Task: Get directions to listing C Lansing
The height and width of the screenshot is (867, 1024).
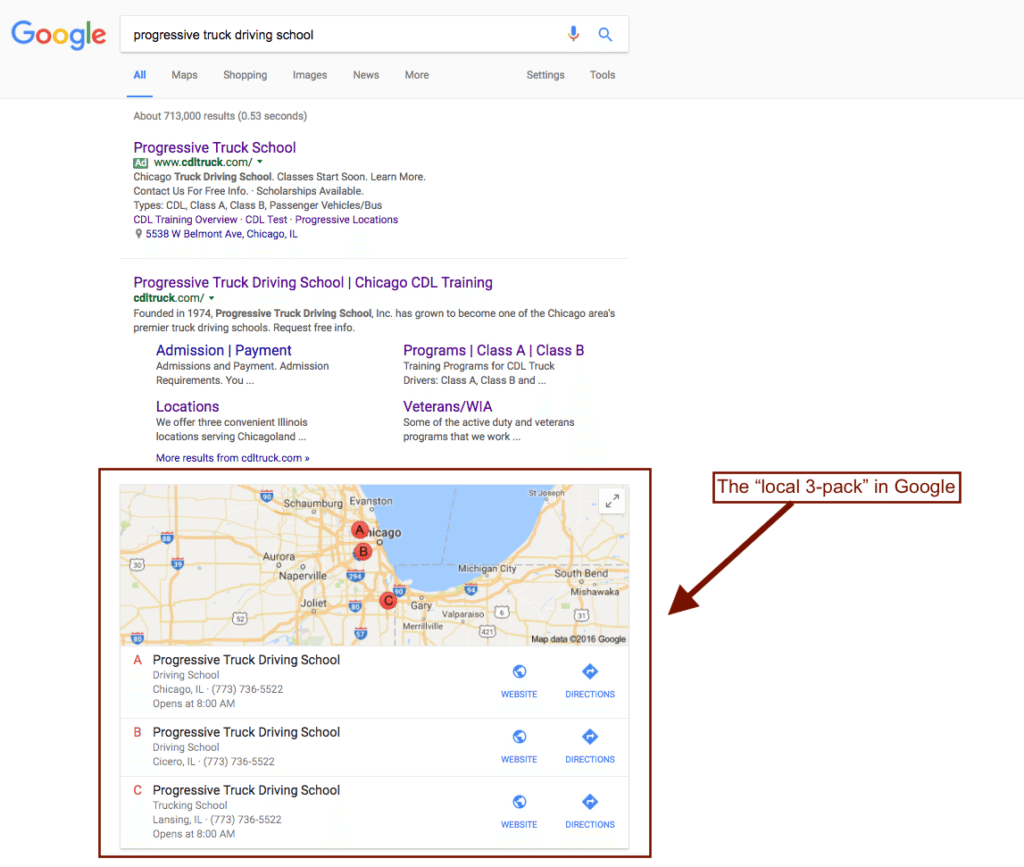Action: [590, 812]
